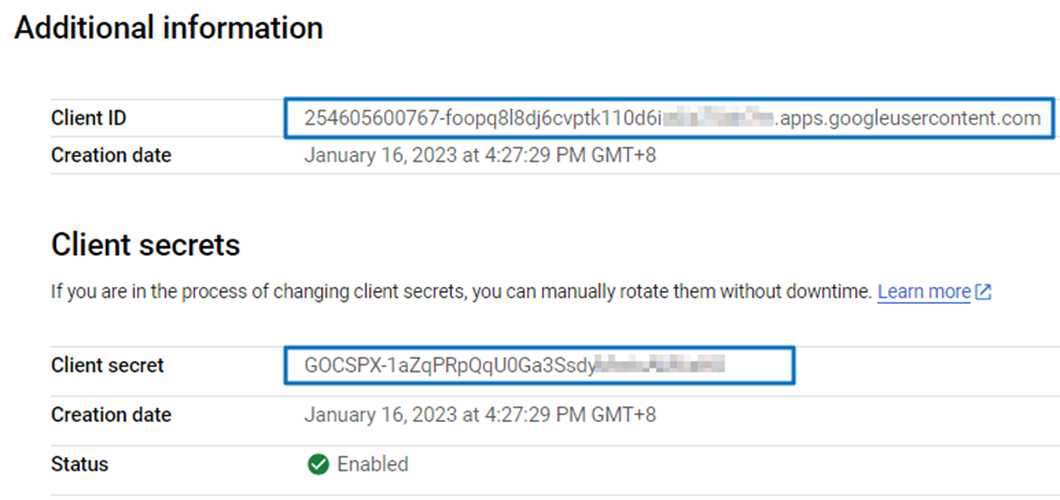1060x500 pixels.
Task: Click the green Enabled checkmark icon
Action: [319, 464]
